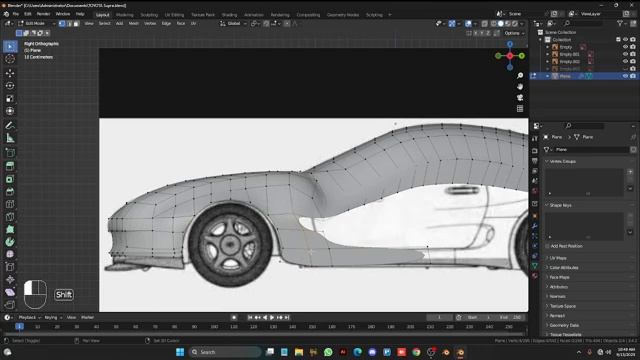Switch to the UV Editing workspace tab

(174, 15)
